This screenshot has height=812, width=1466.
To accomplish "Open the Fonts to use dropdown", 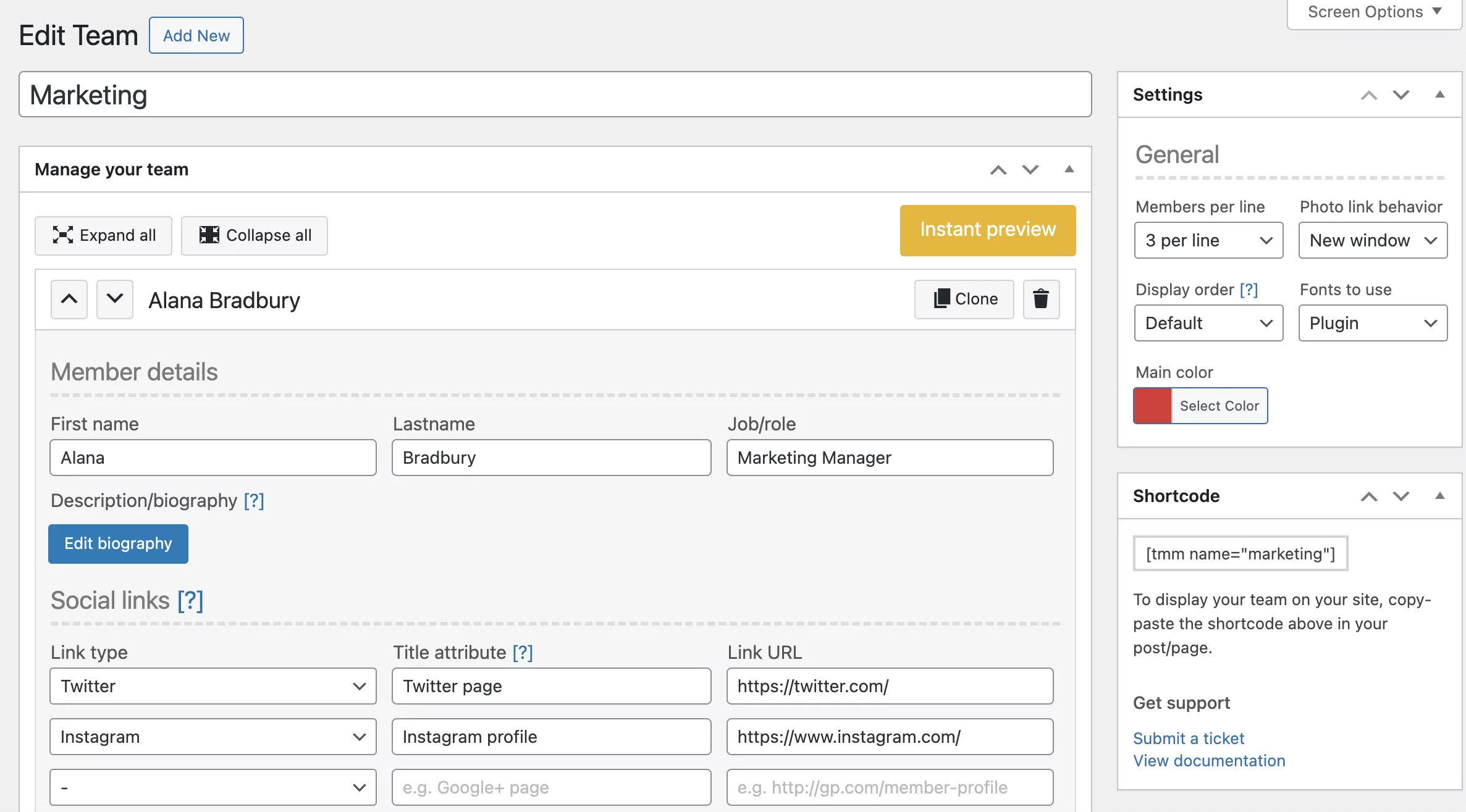I will pyautogui.click(x=1373, y=323).
